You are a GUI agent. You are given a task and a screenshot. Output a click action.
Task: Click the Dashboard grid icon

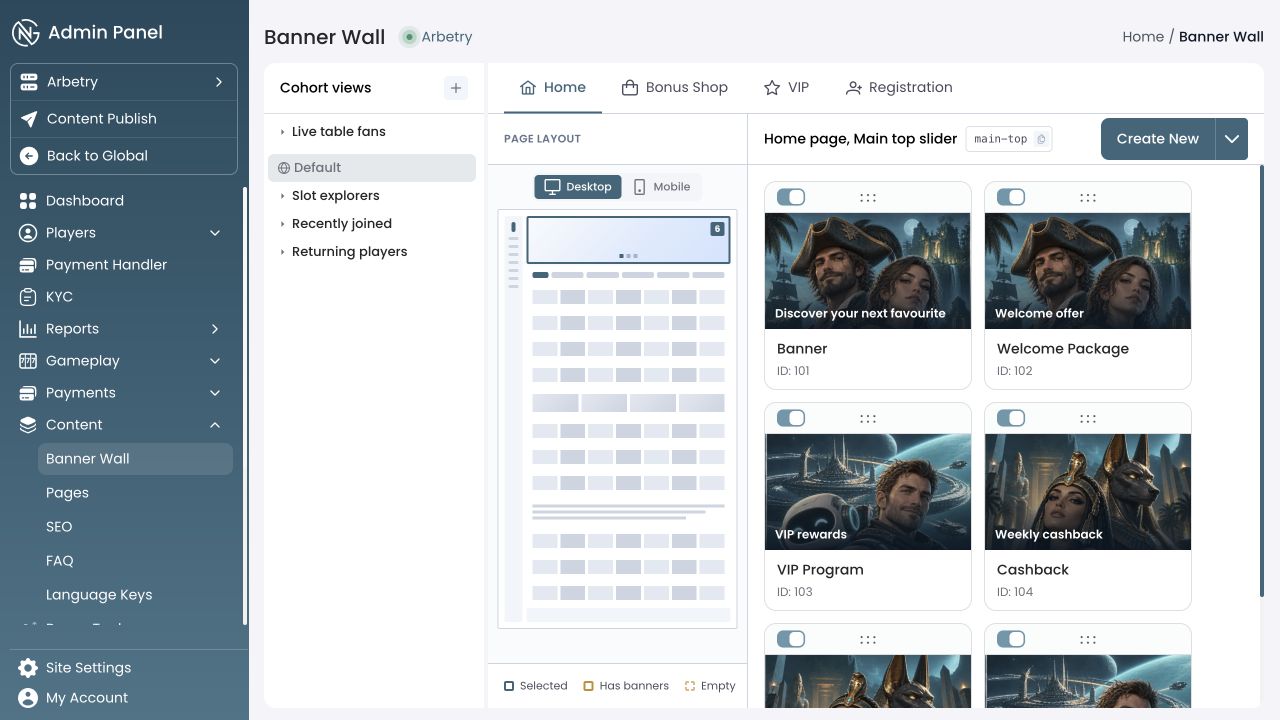point(28,201)
